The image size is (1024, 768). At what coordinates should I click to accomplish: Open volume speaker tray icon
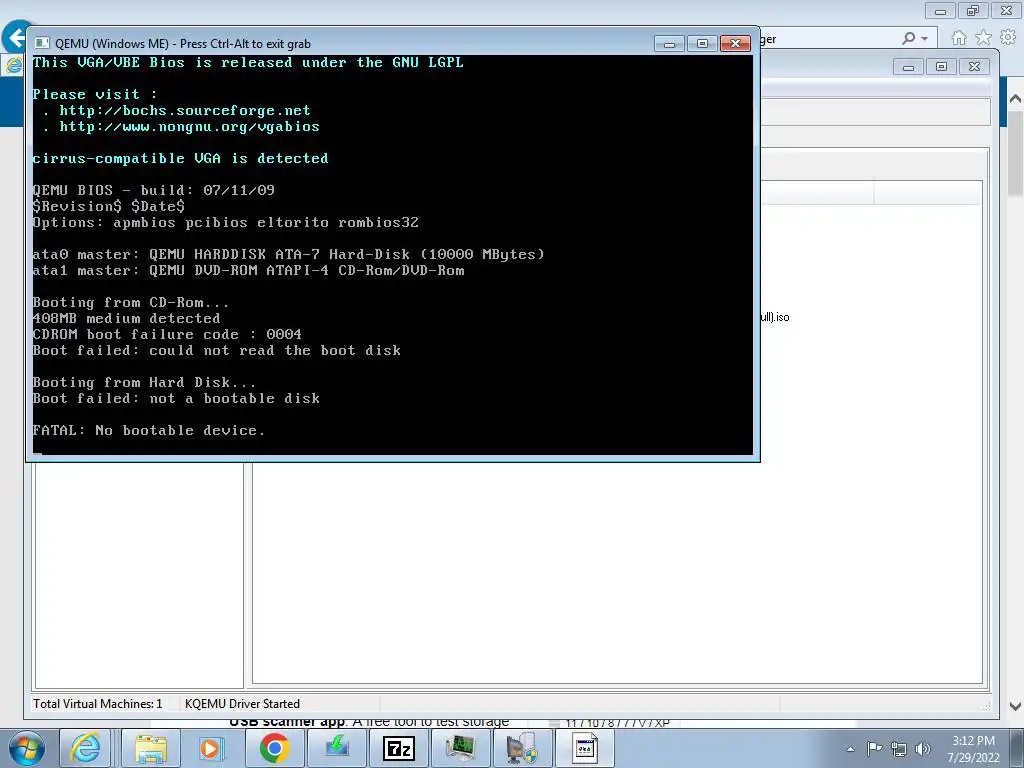click(923, 749)
